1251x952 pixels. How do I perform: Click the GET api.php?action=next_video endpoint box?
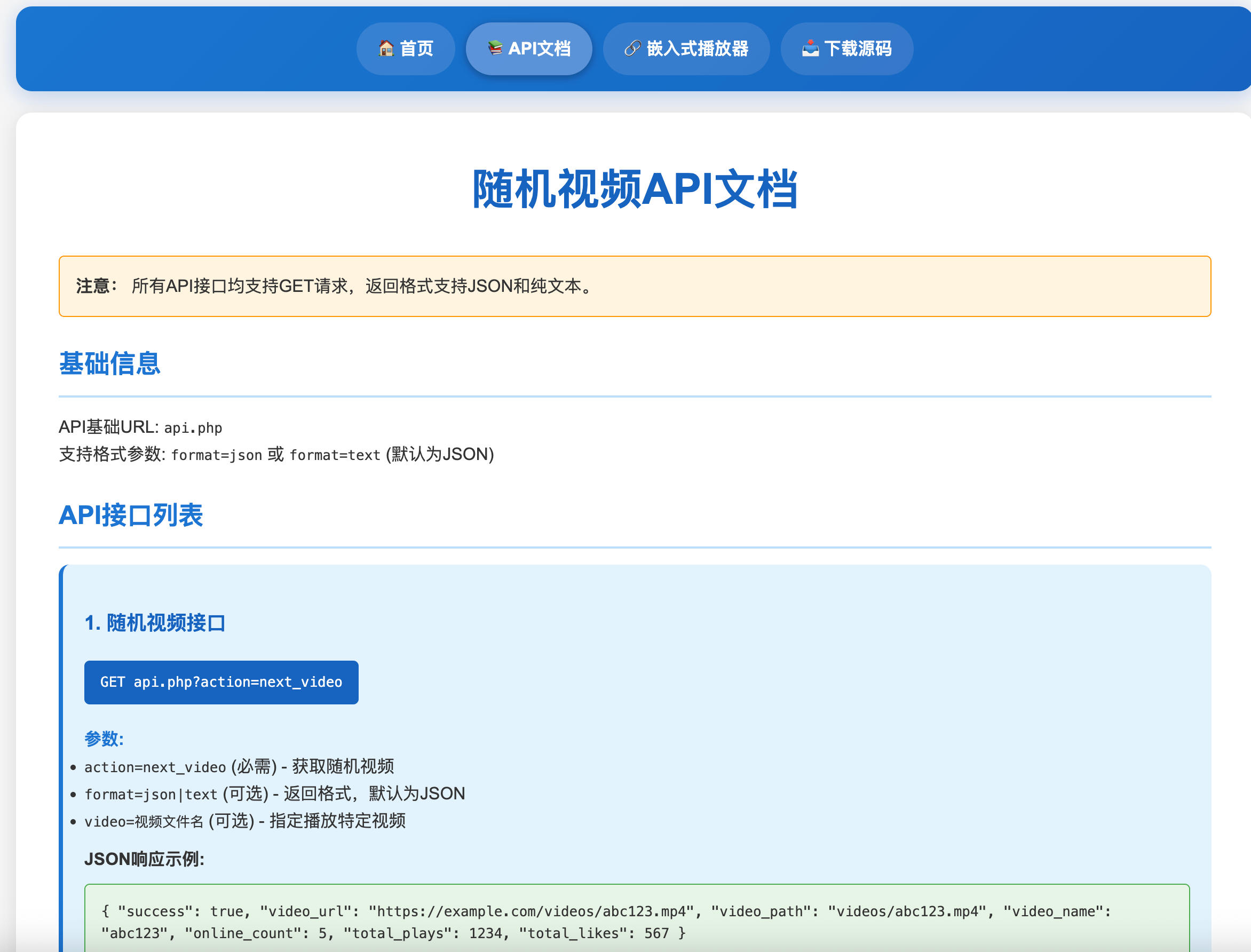pos(221,683)
